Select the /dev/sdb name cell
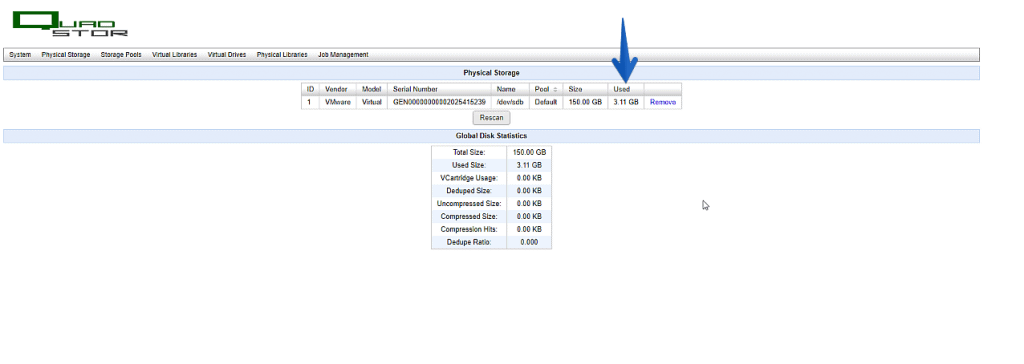The height and width of the screenshot is (364, 1024). [x=510, y=103]
